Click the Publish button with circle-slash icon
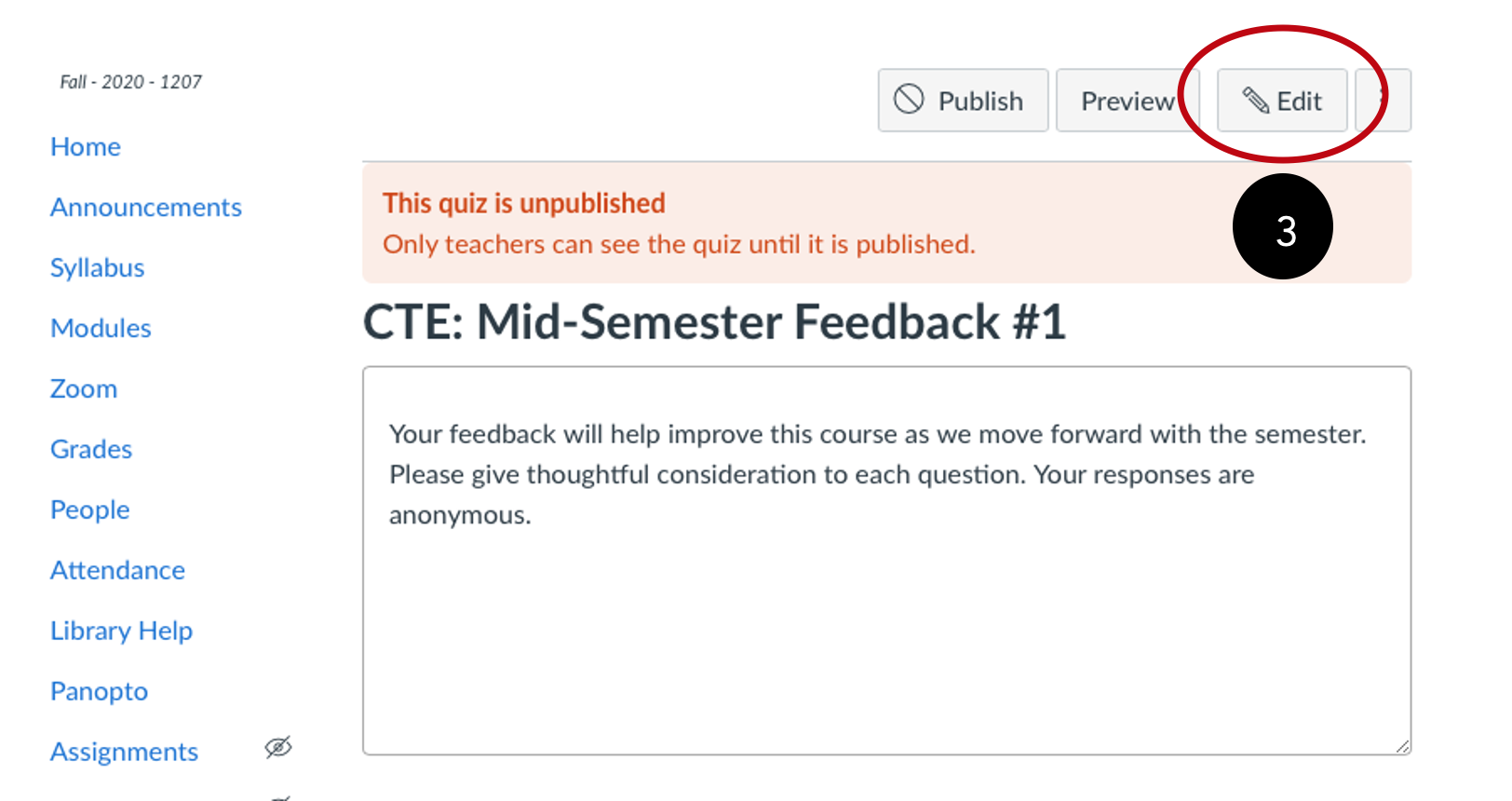 coord(963,101)
